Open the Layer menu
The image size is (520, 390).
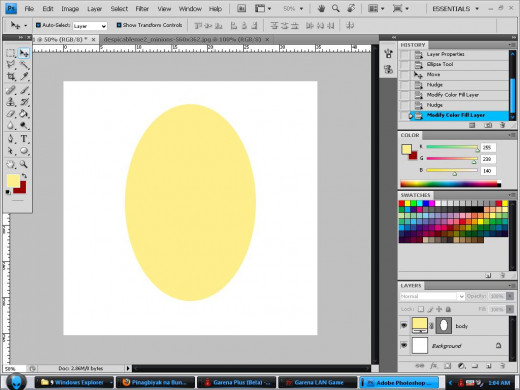click(95, 9)
